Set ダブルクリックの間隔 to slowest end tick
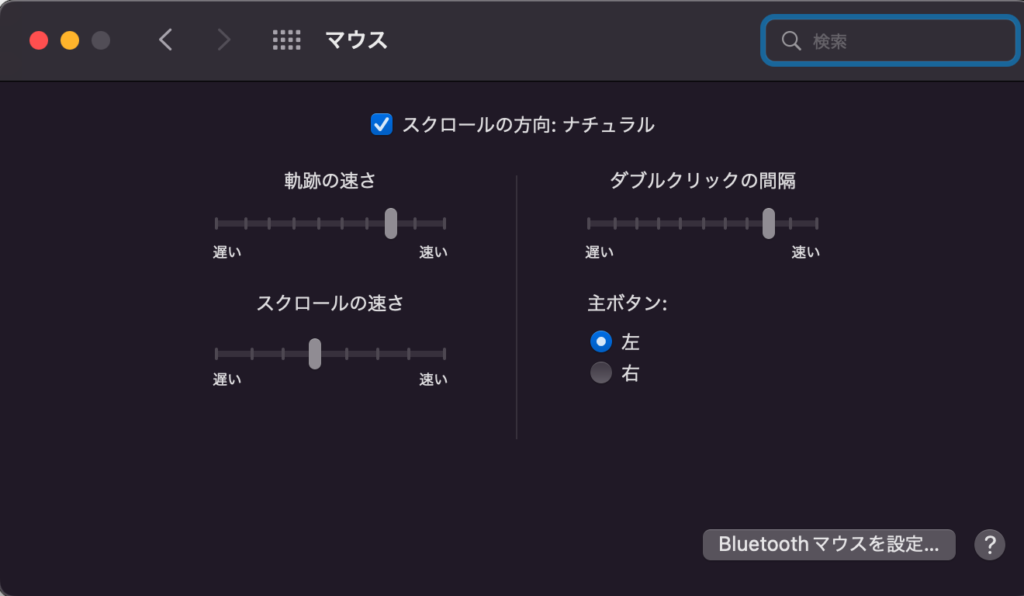This screenshot has width=1024, height=596. pos(588,223)
